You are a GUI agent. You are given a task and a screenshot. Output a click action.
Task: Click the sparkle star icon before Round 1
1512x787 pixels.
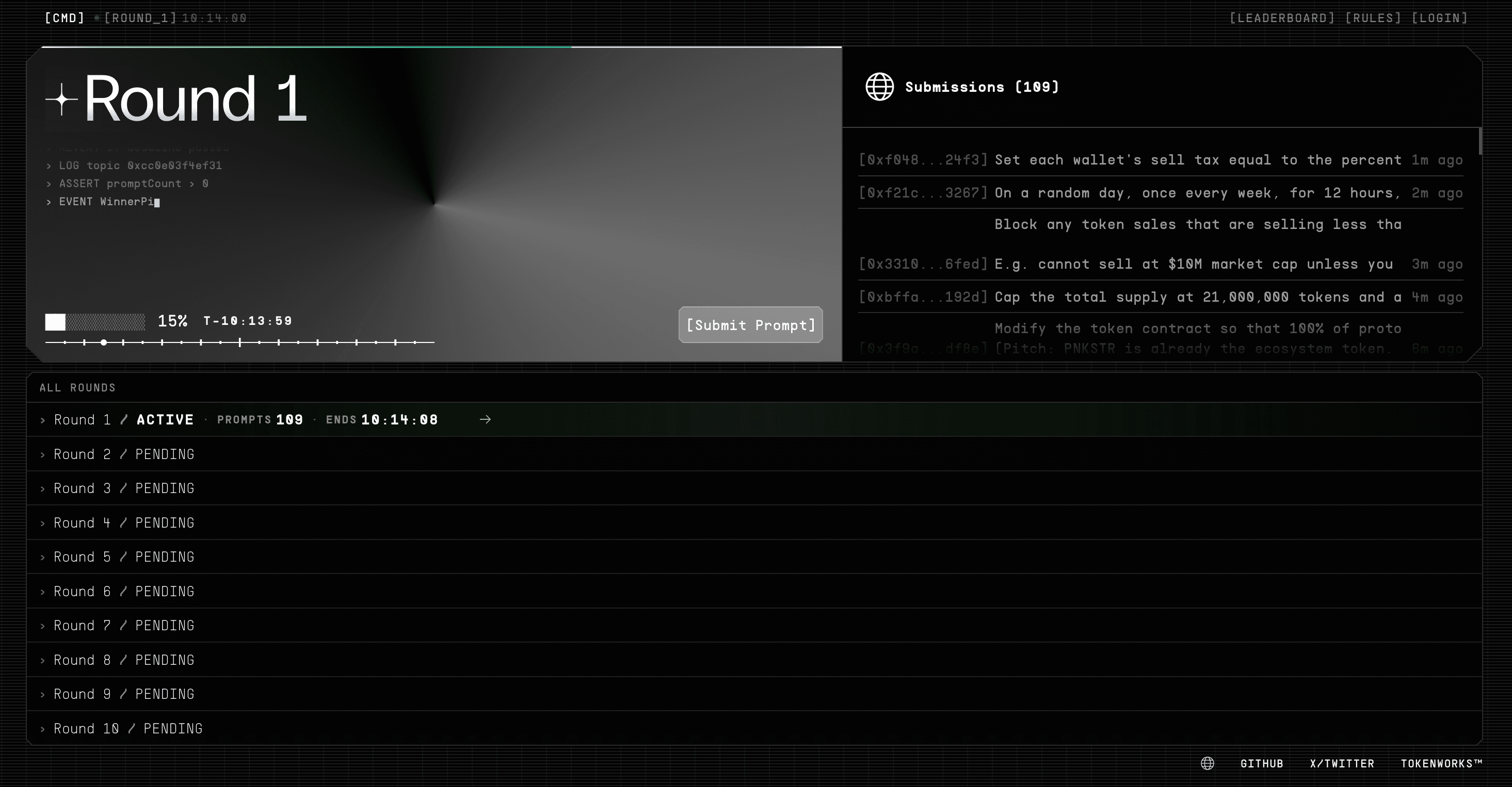[x=61, y=100]
